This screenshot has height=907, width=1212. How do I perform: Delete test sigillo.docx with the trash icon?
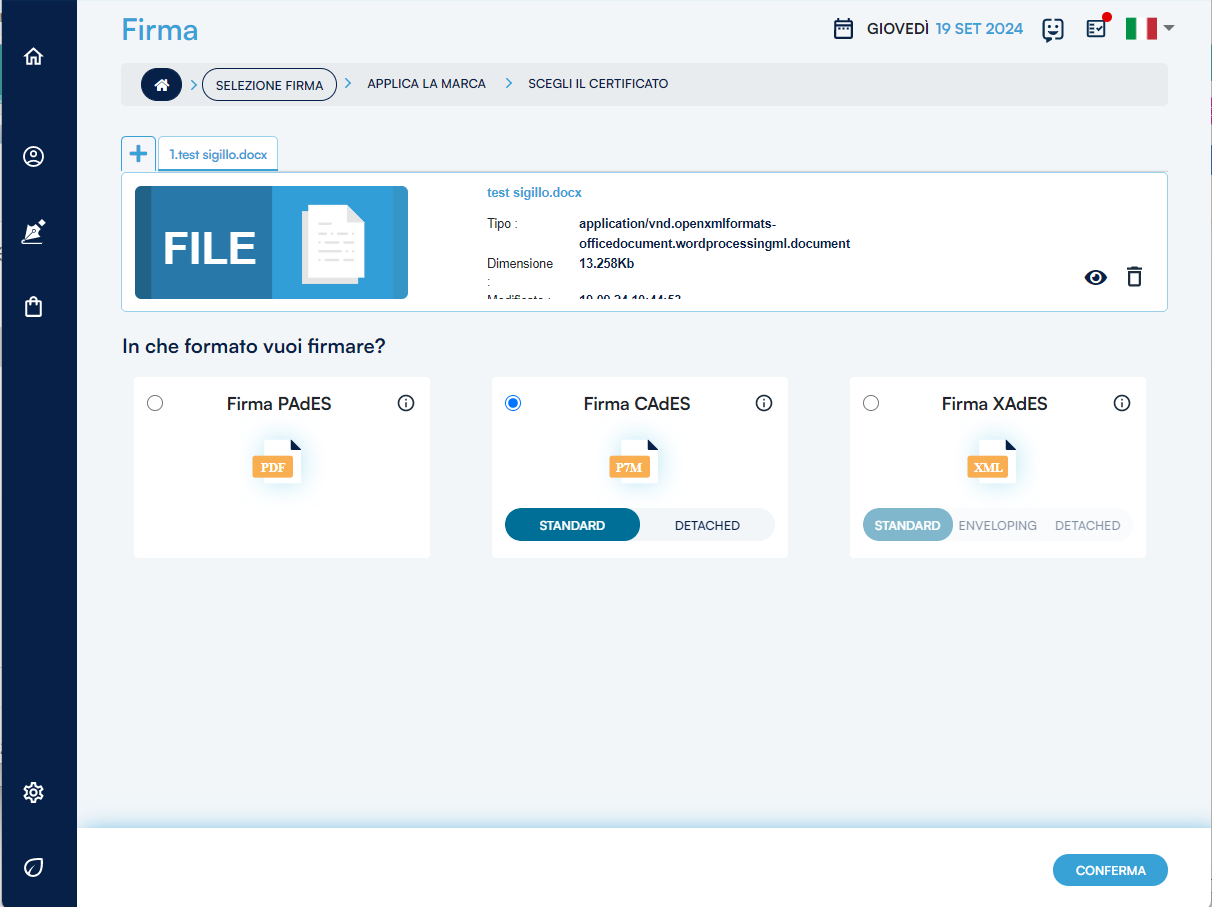pos(1134,277)
